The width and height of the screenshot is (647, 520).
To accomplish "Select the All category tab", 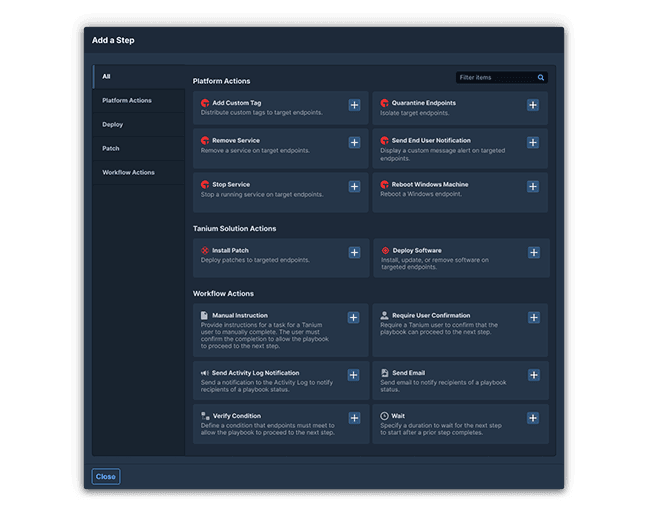I will click(x=139, y=76).
